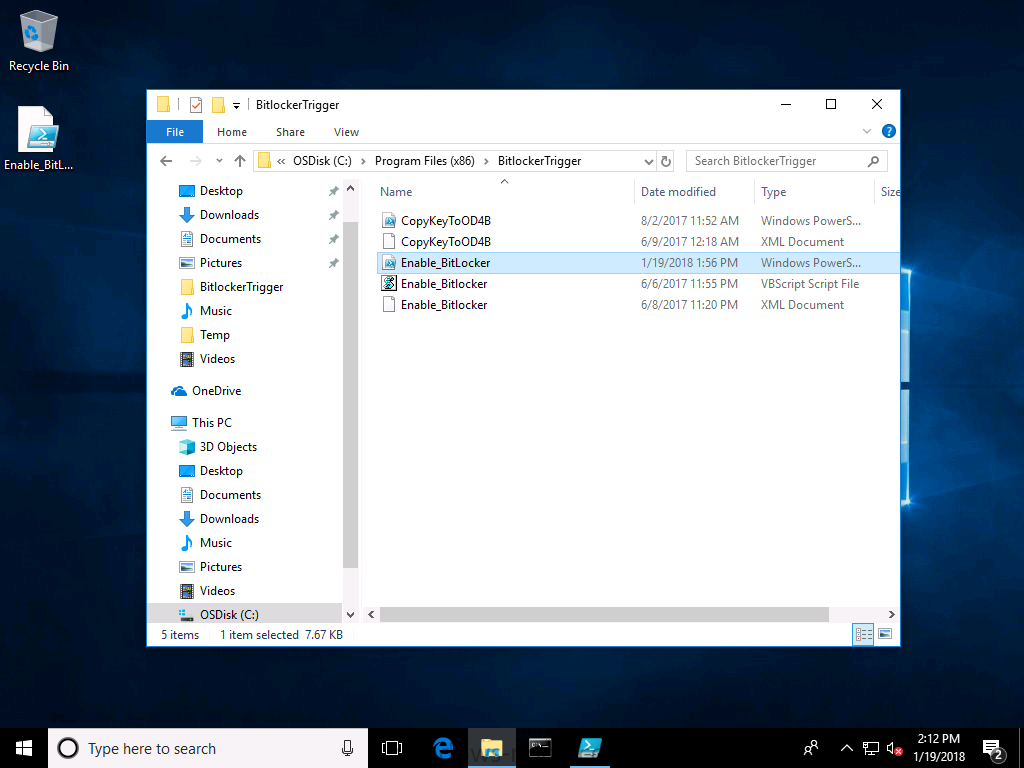Open the Windows Start menu
This screenshot has width=1024, height=768.
[24, 748]
